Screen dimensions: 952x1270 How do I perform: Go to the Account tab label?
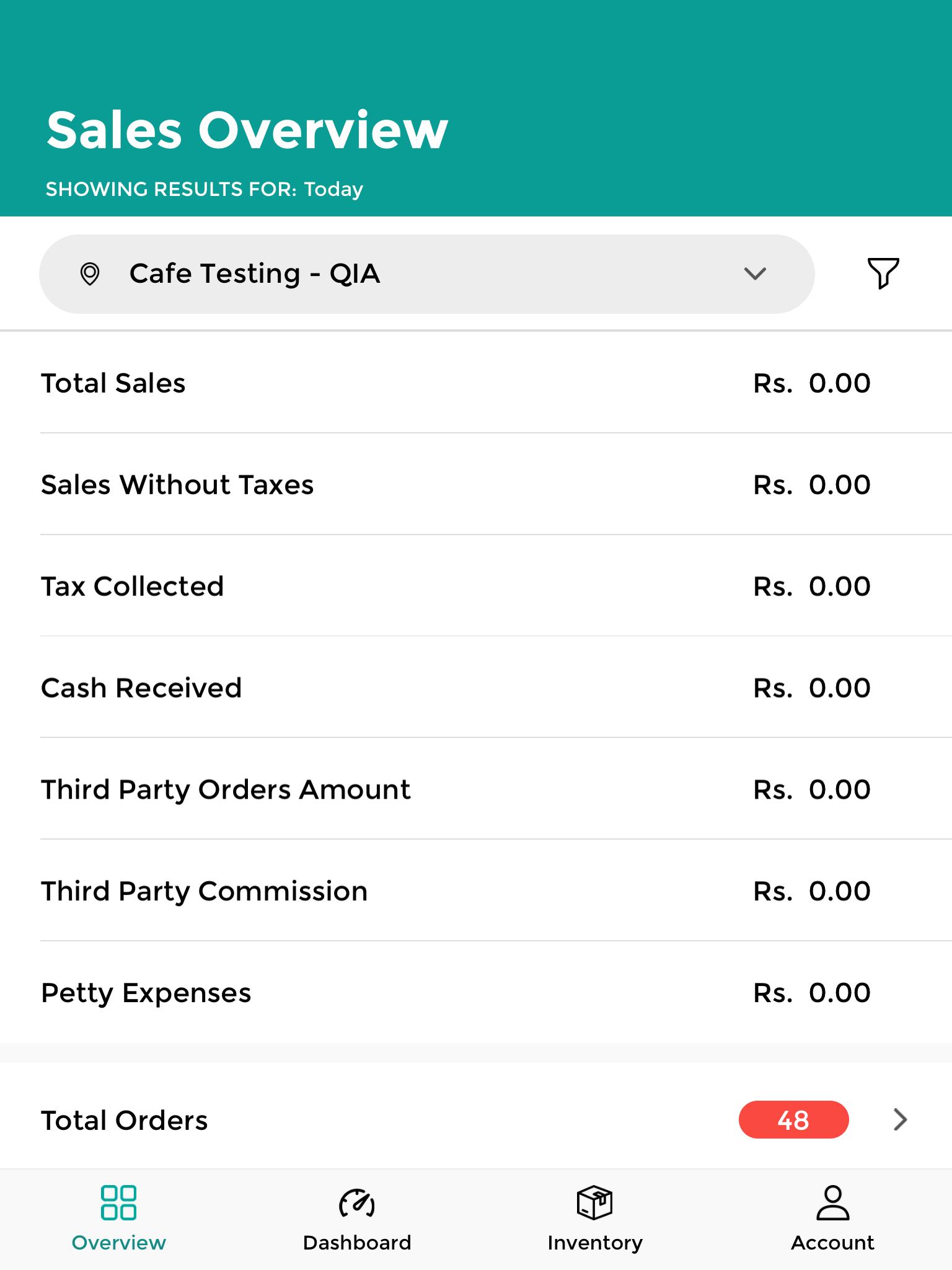(x=832, y=1243)
